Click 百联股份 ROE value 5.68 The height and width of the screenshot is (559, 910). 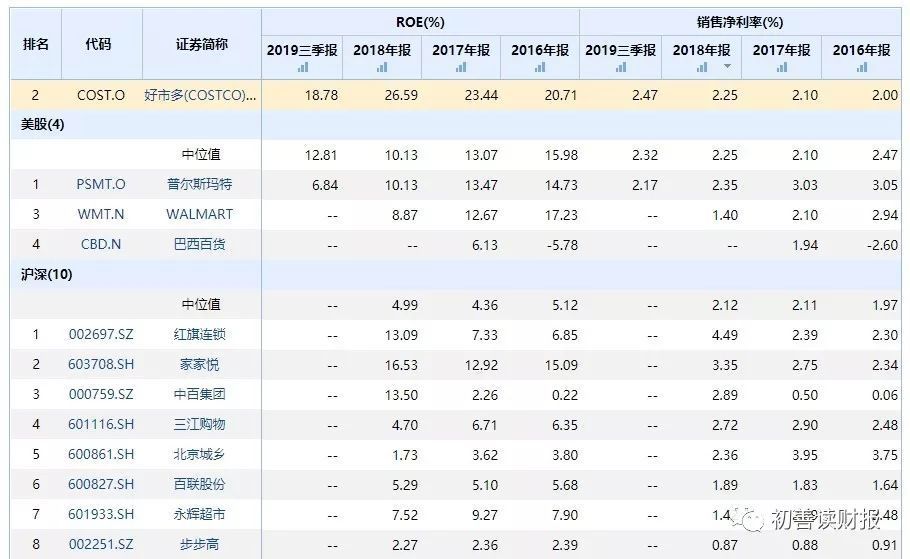point(565,485)
